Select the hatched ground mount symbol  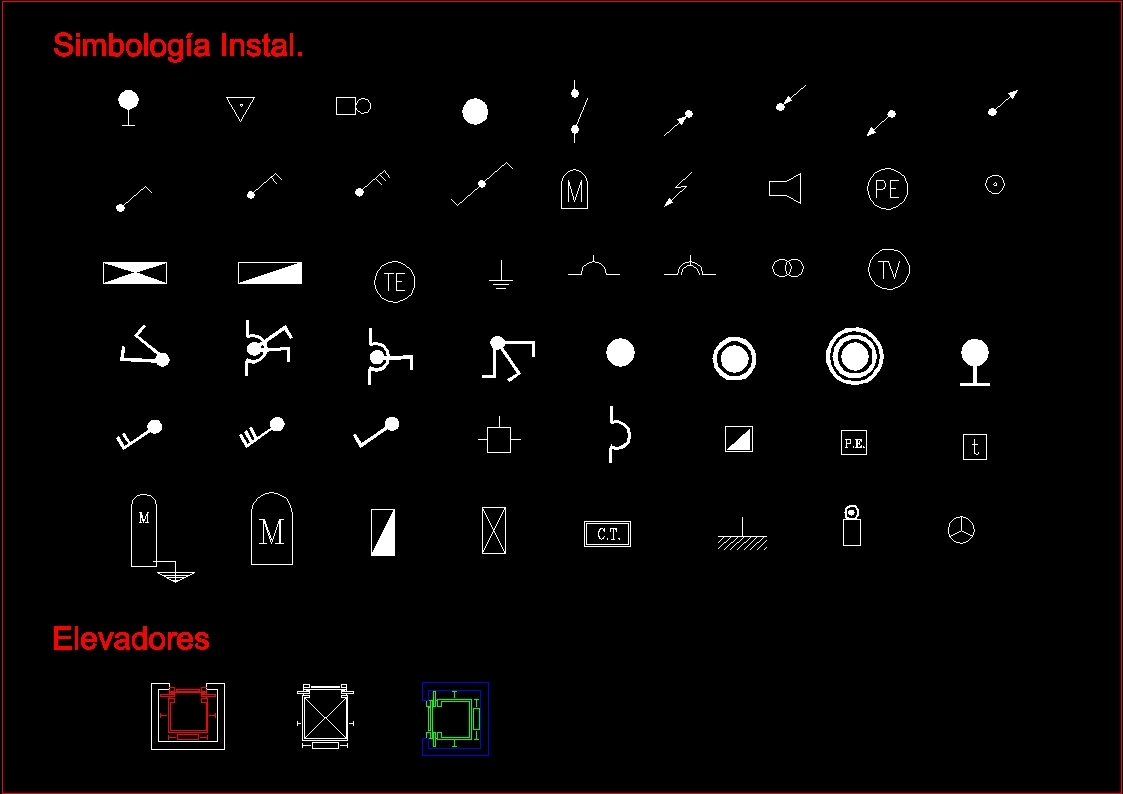[742, 534]
